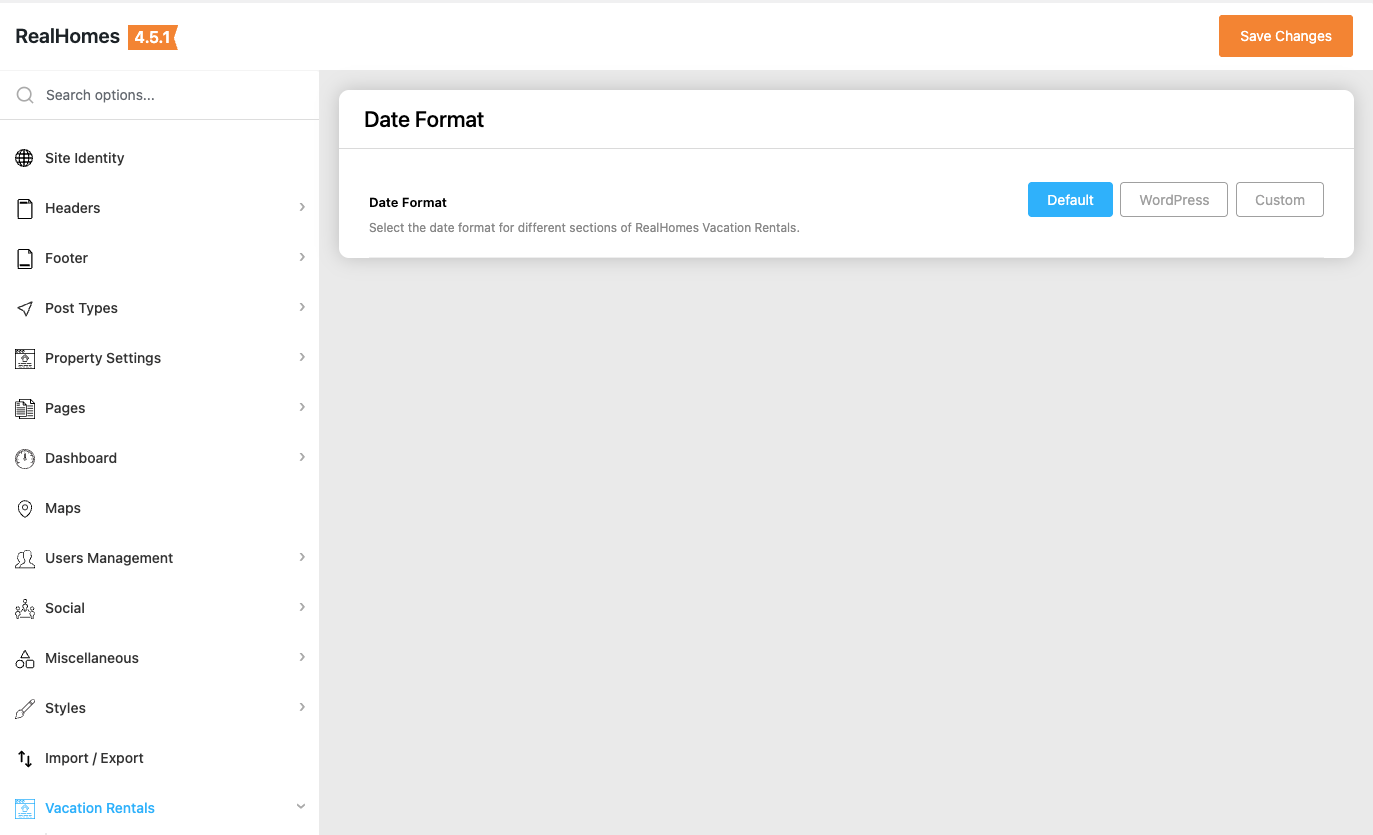Focus the Search options input field
Viewport: 1373px width, 835px height.
(x=170, y=95)
